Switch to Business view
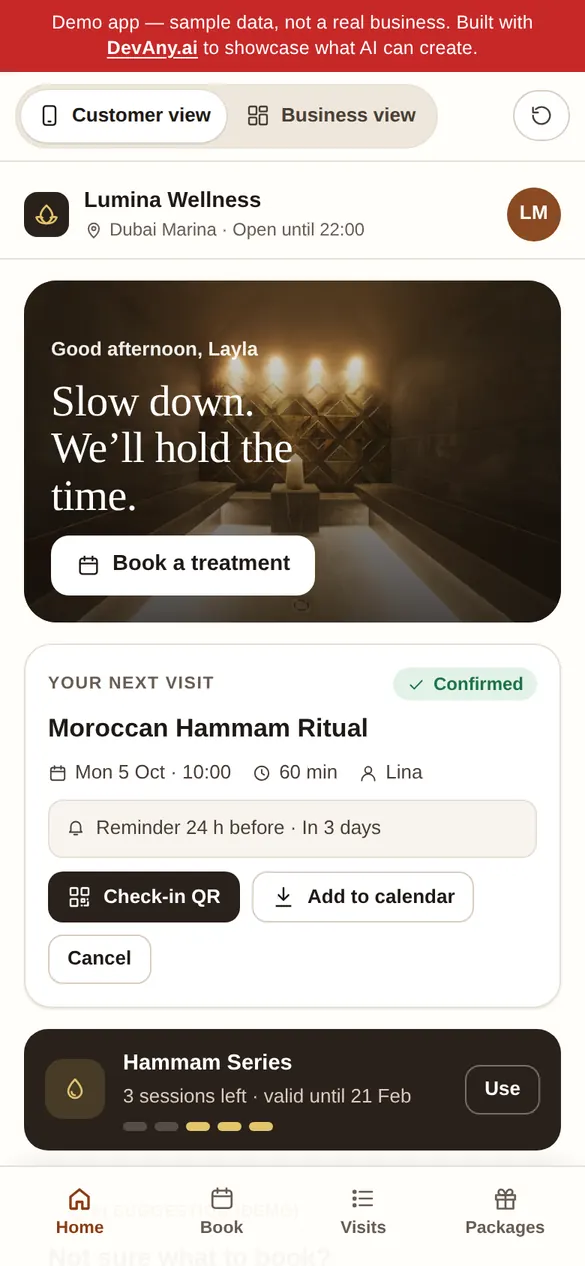 point(332,116)
